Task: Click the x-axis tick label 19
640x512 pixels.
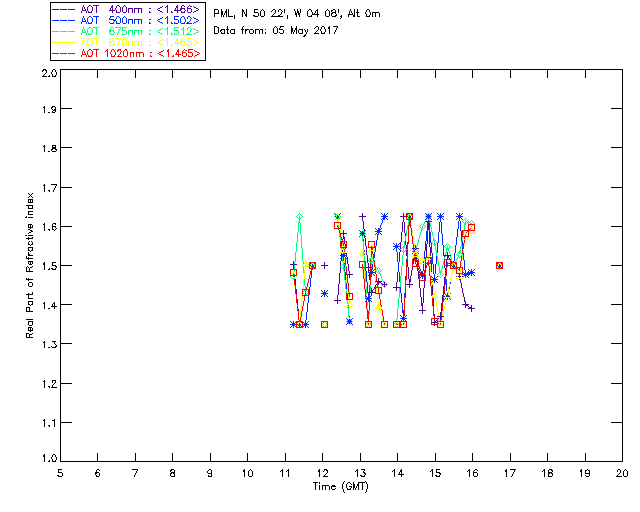Action: [585, 473]
